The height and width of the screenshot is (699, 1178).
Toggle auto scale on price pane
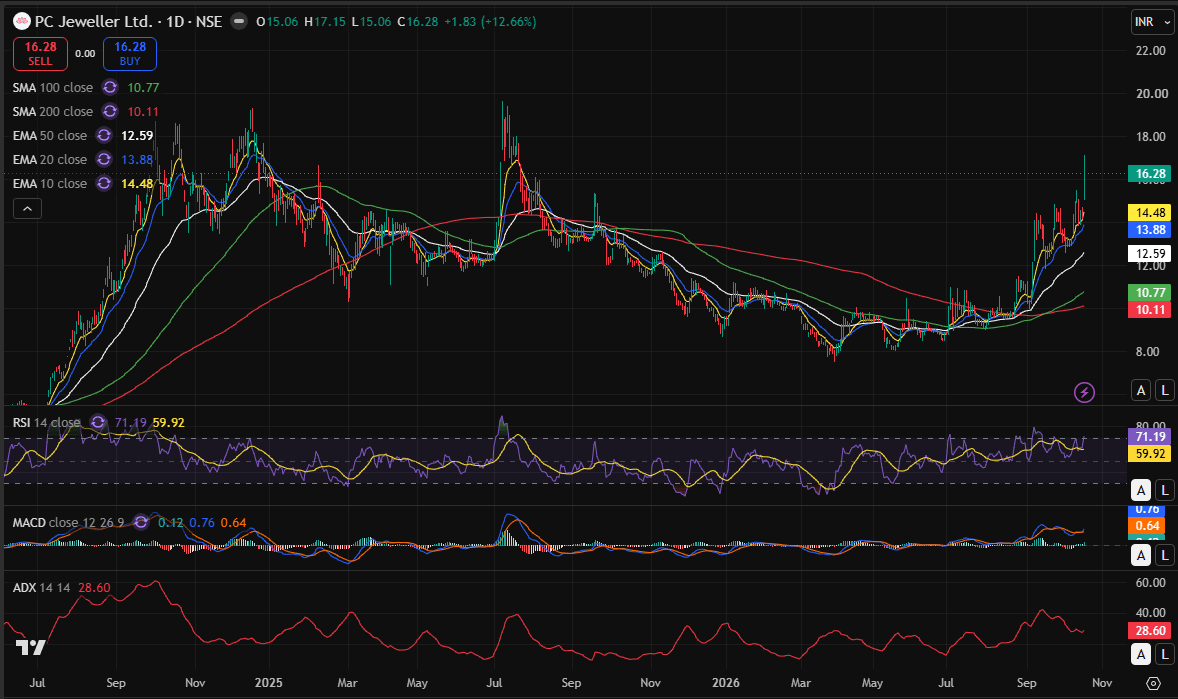[1141, 390]
